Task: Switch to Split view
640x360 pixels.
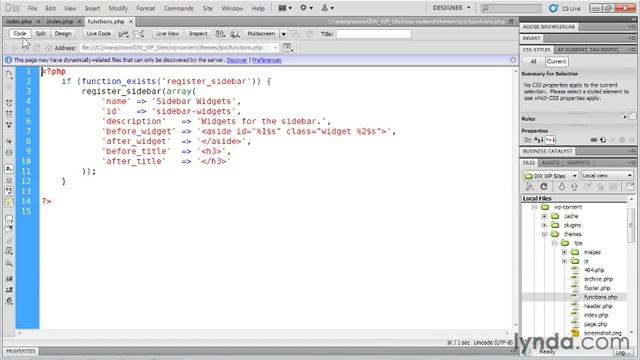Action: tap(40, 34)
